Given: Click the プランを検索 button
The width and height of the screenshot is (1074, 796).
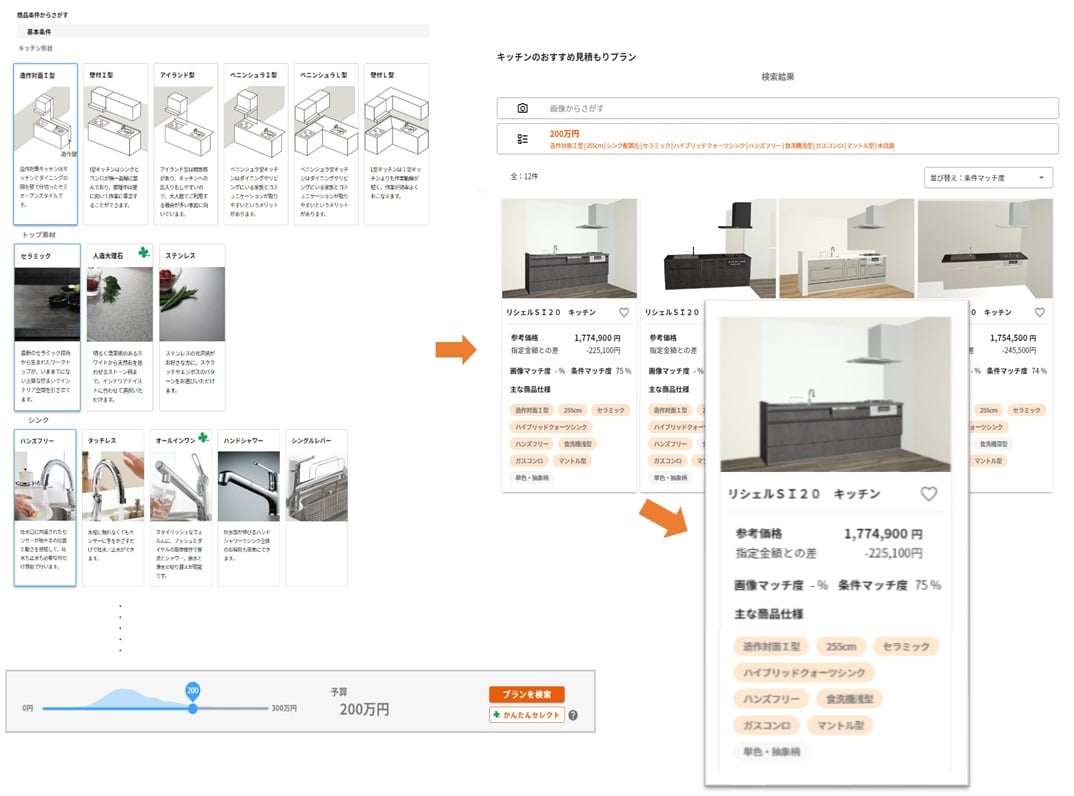Looking at the screenshot, I should 527,694.
